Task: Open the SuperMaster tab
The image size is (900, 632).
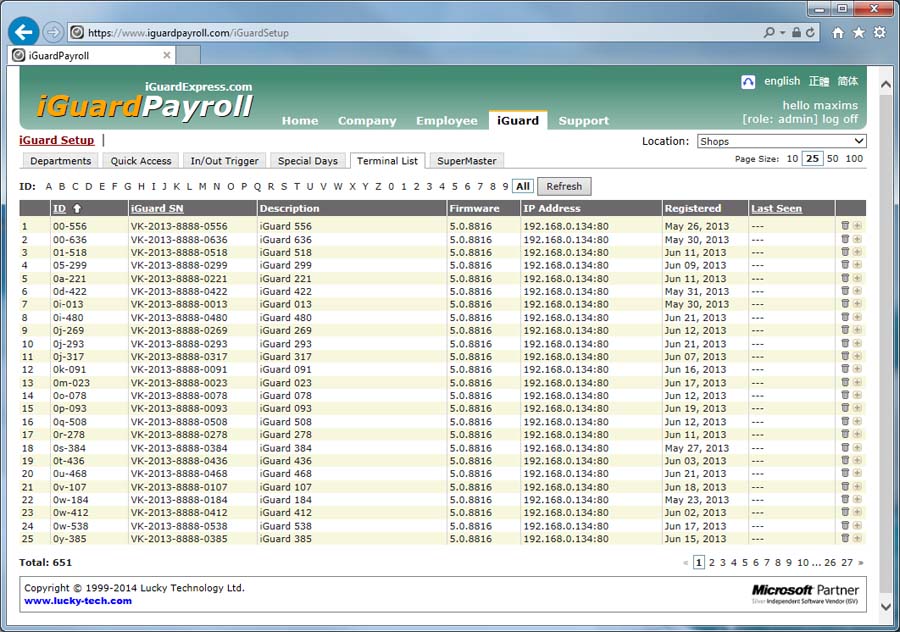Action: point(467,161)
